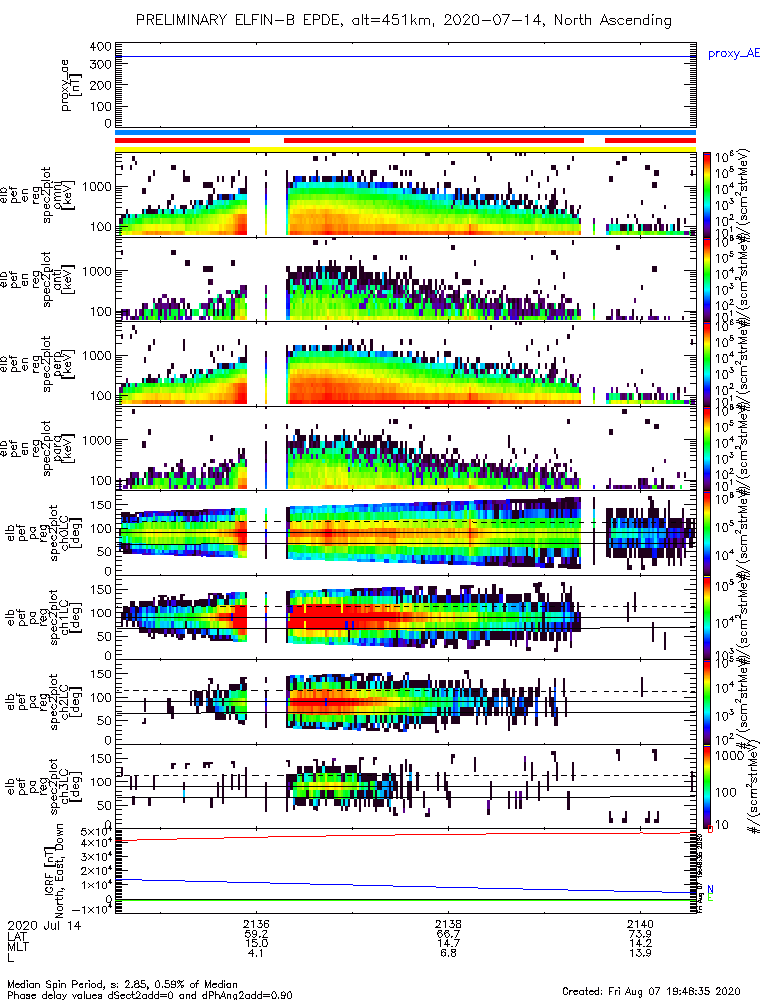Click the green 'E' label right of IGRF panel
This screenshot has height=1000, width=775.
pos(711,898)
